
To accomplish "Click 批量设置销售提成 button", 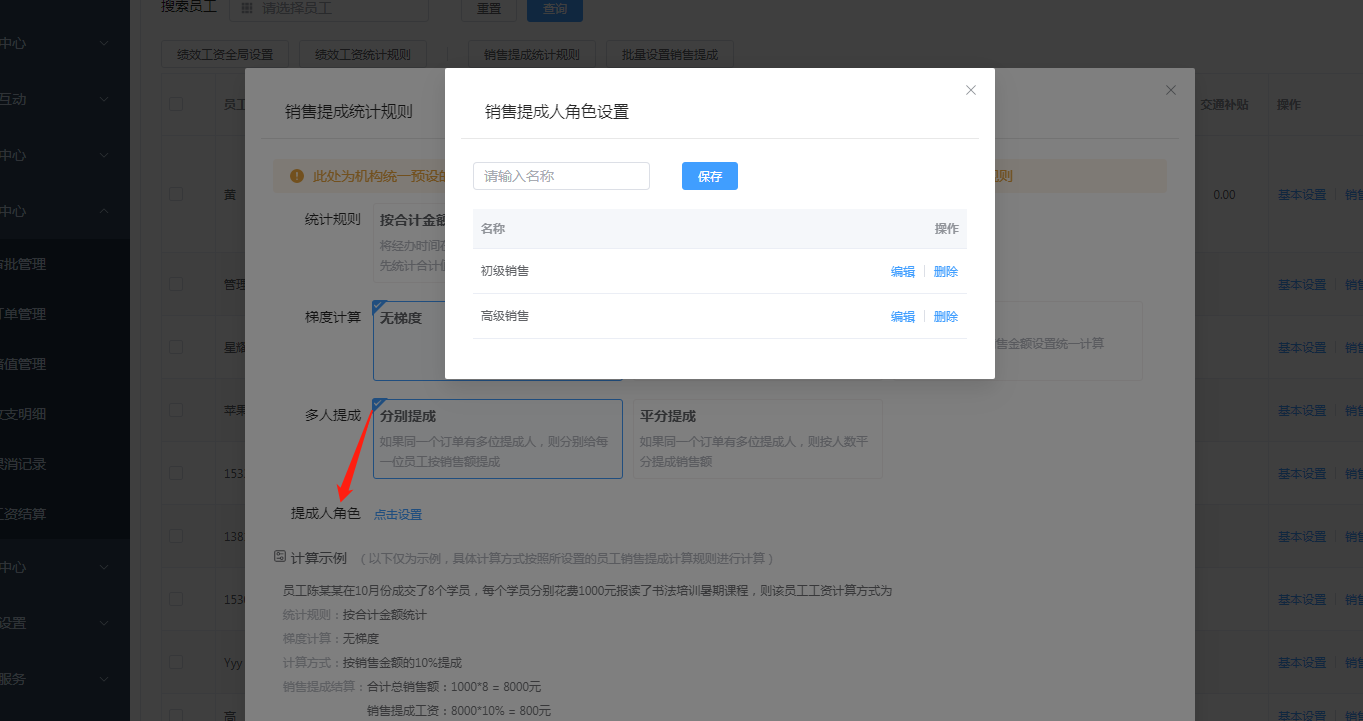I will tap(670, 55).
